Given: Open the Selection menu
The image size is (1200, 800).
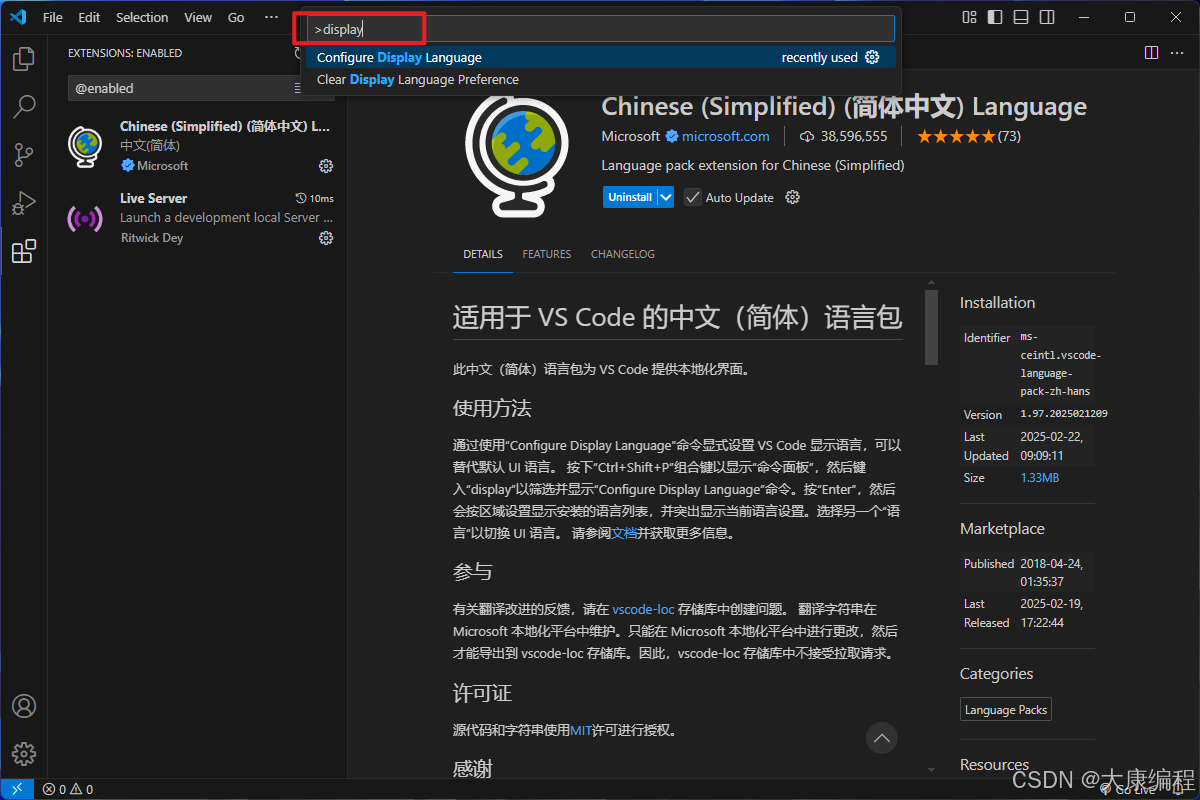Looking at the screenshot, I should pos(142,17).
